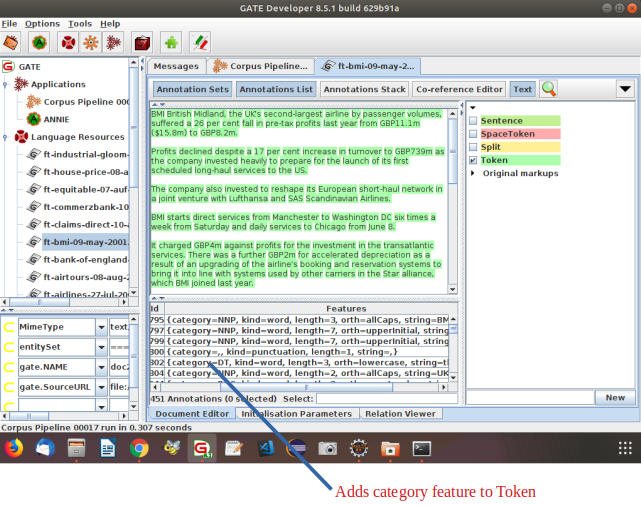641x505 pixels.
Task: Select Corpus Pipeline application in tree
Action: tap(86, 102)
